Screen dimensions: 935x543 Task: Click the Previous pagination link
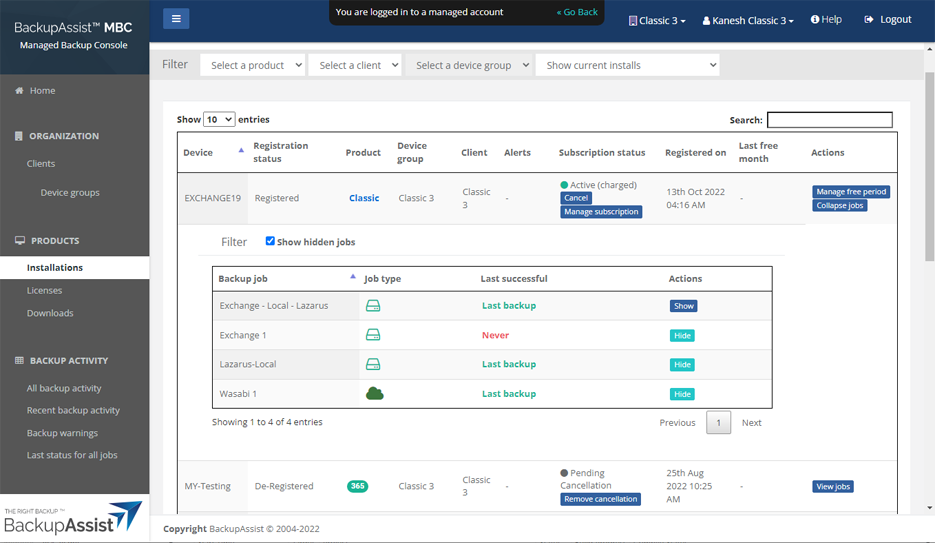[x=677, y=423]
